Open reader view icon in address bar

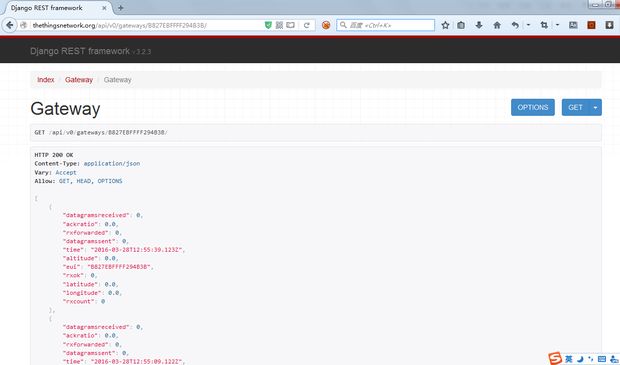point(290,25)
